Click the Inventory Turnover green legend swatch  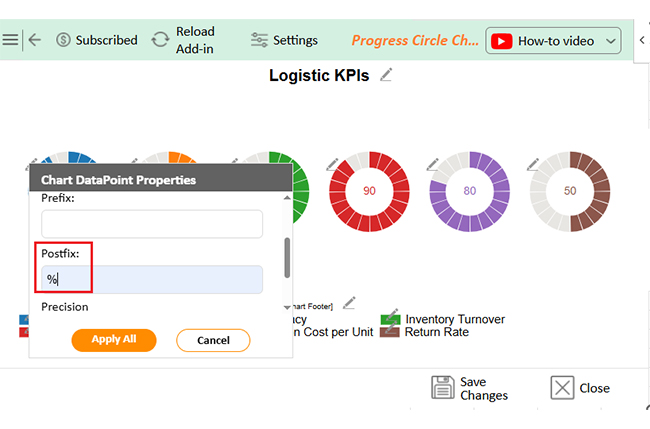point(390,319)
